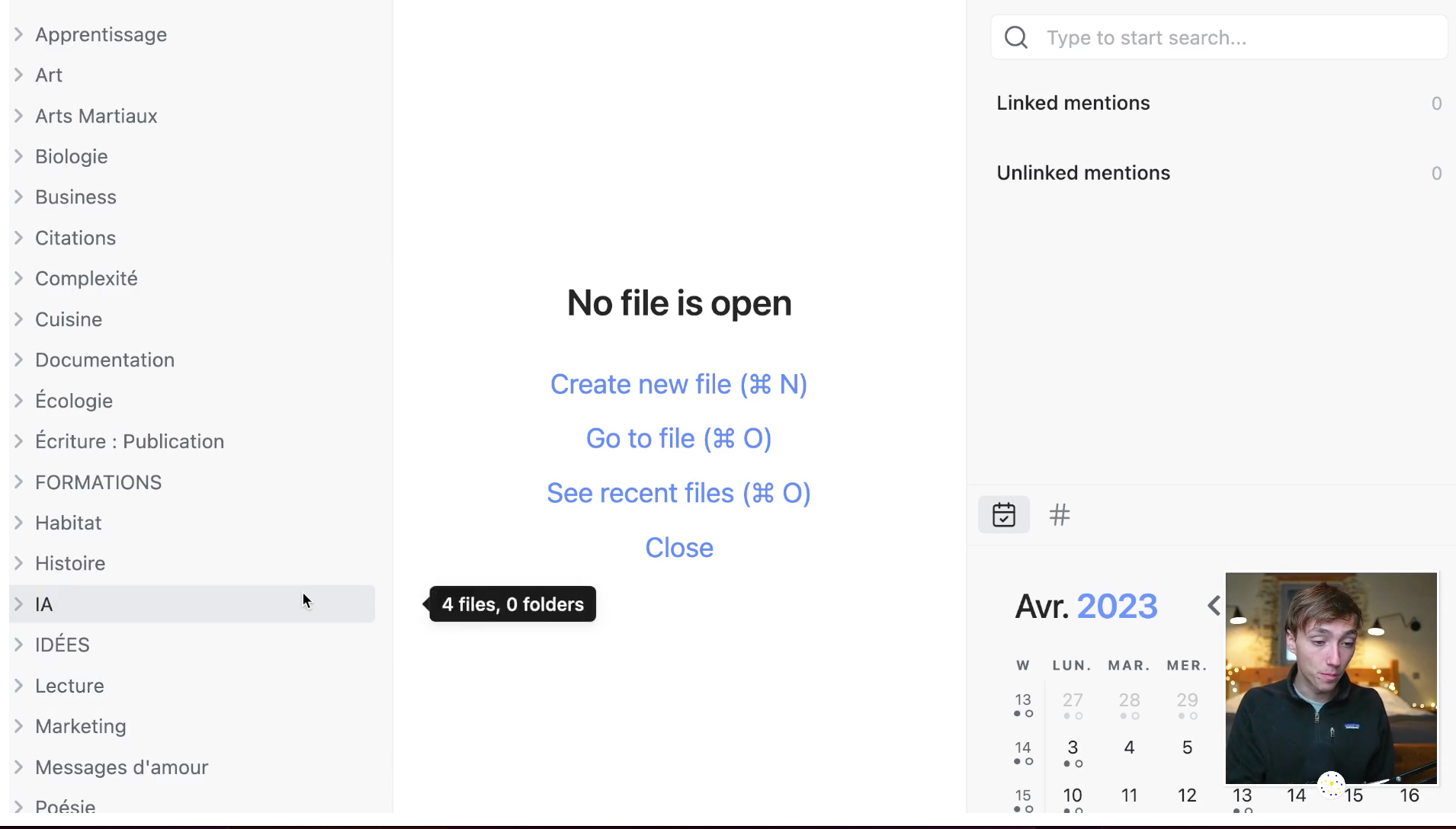
Task: Expand the Unlinked mentions section
Action: coord(1082,173)
